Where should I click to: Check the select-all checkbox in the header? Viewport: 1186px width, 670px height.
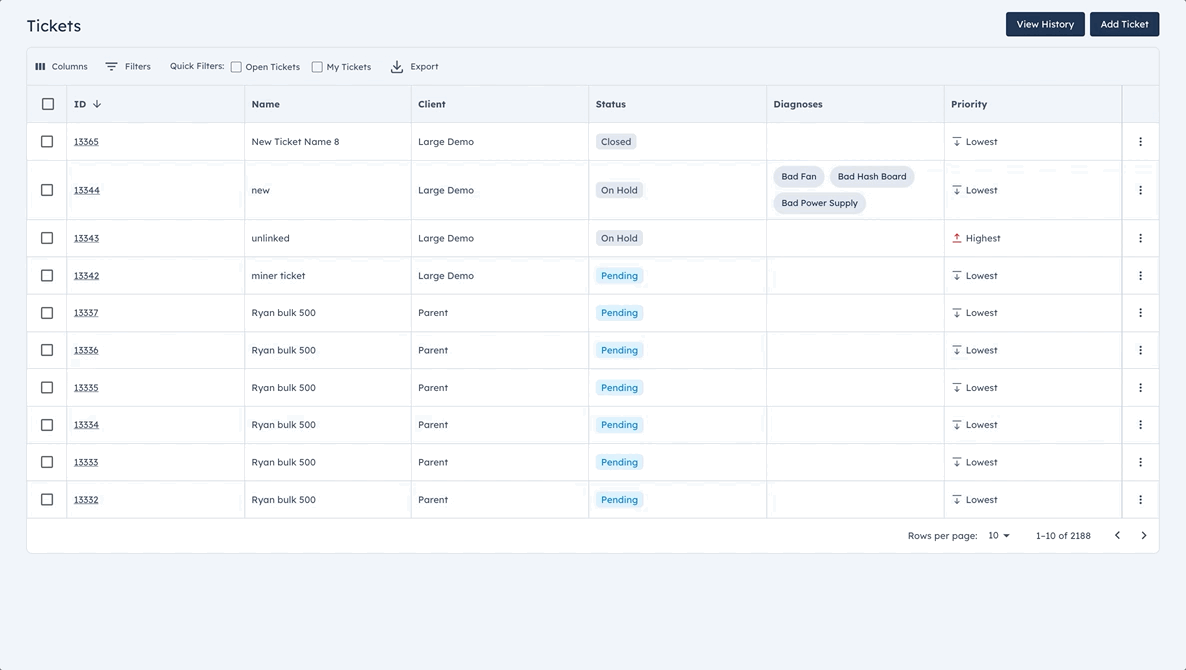47,103
